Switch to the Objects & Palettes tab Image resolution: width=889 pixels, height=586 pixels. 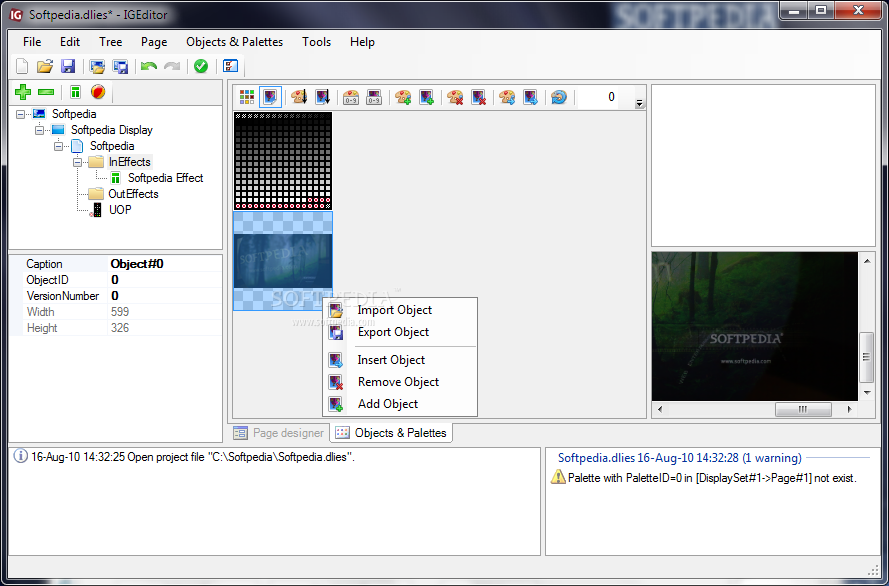point(391,433)
